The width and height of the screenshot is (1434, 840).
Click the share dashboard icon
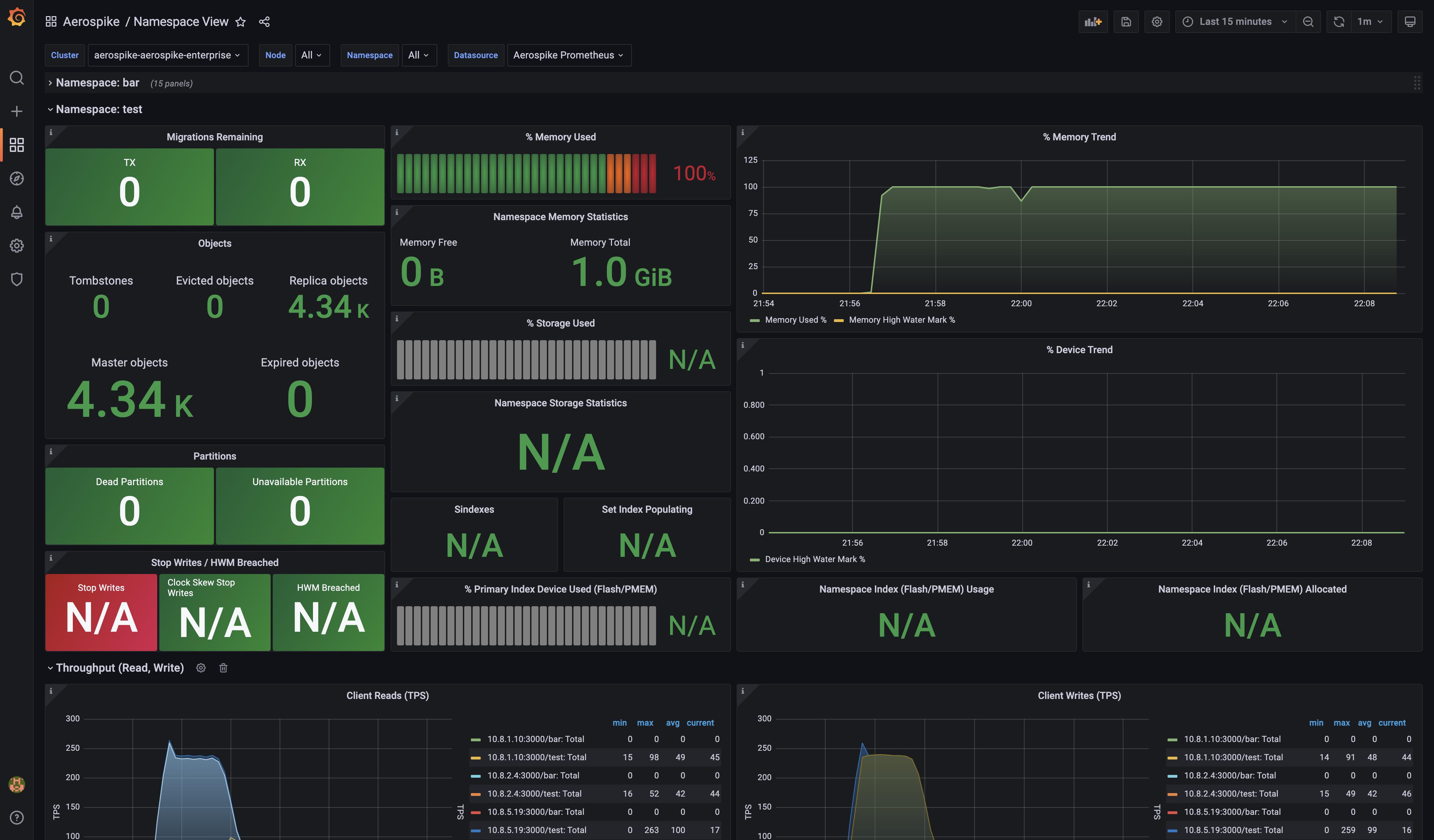[264, 22]
